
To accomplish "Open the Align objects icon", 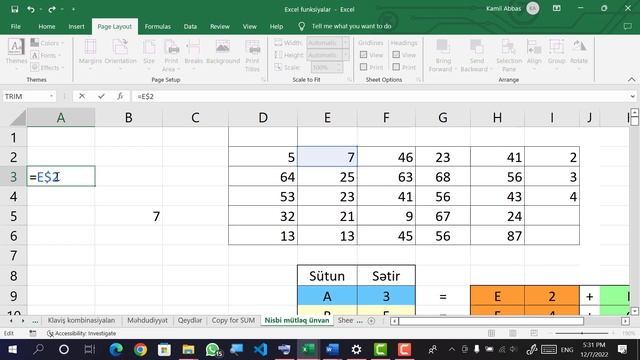I will point(534,47).
